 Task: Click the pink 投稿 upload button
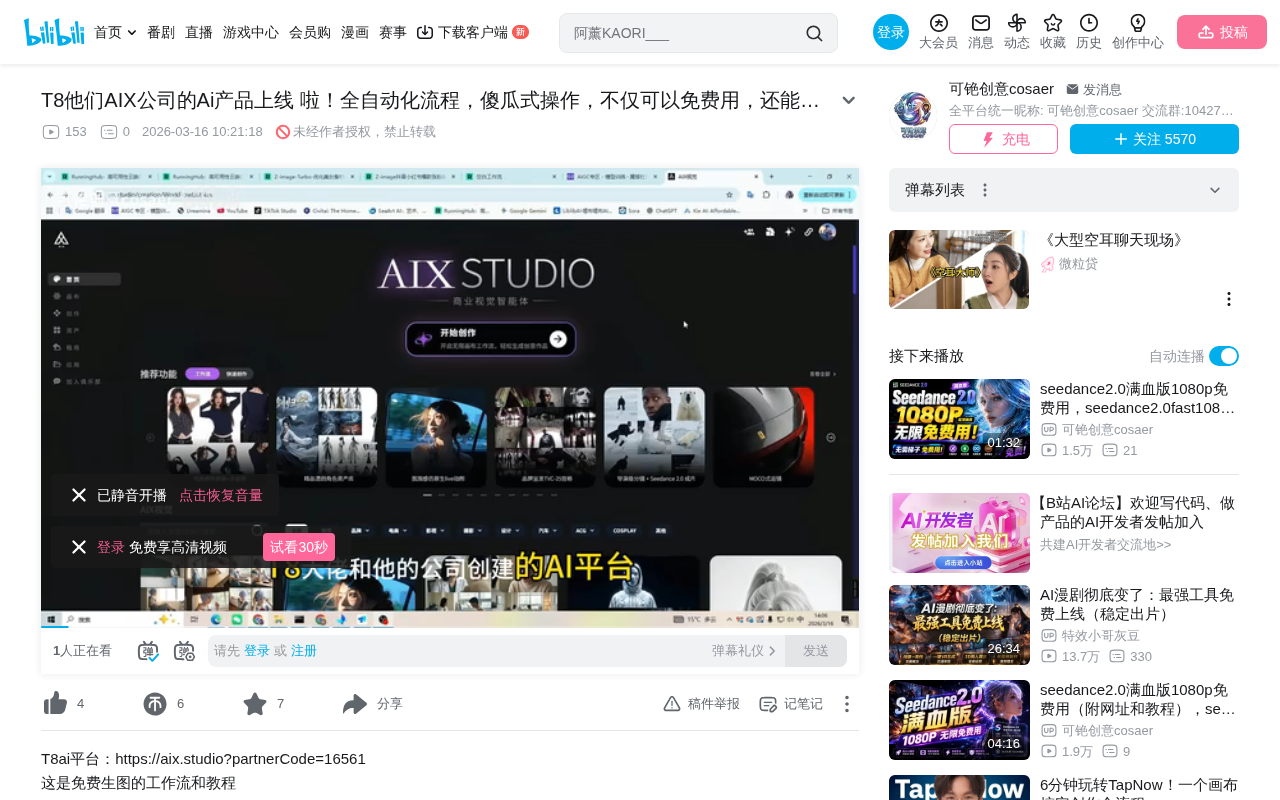[x=1222, y=32]
